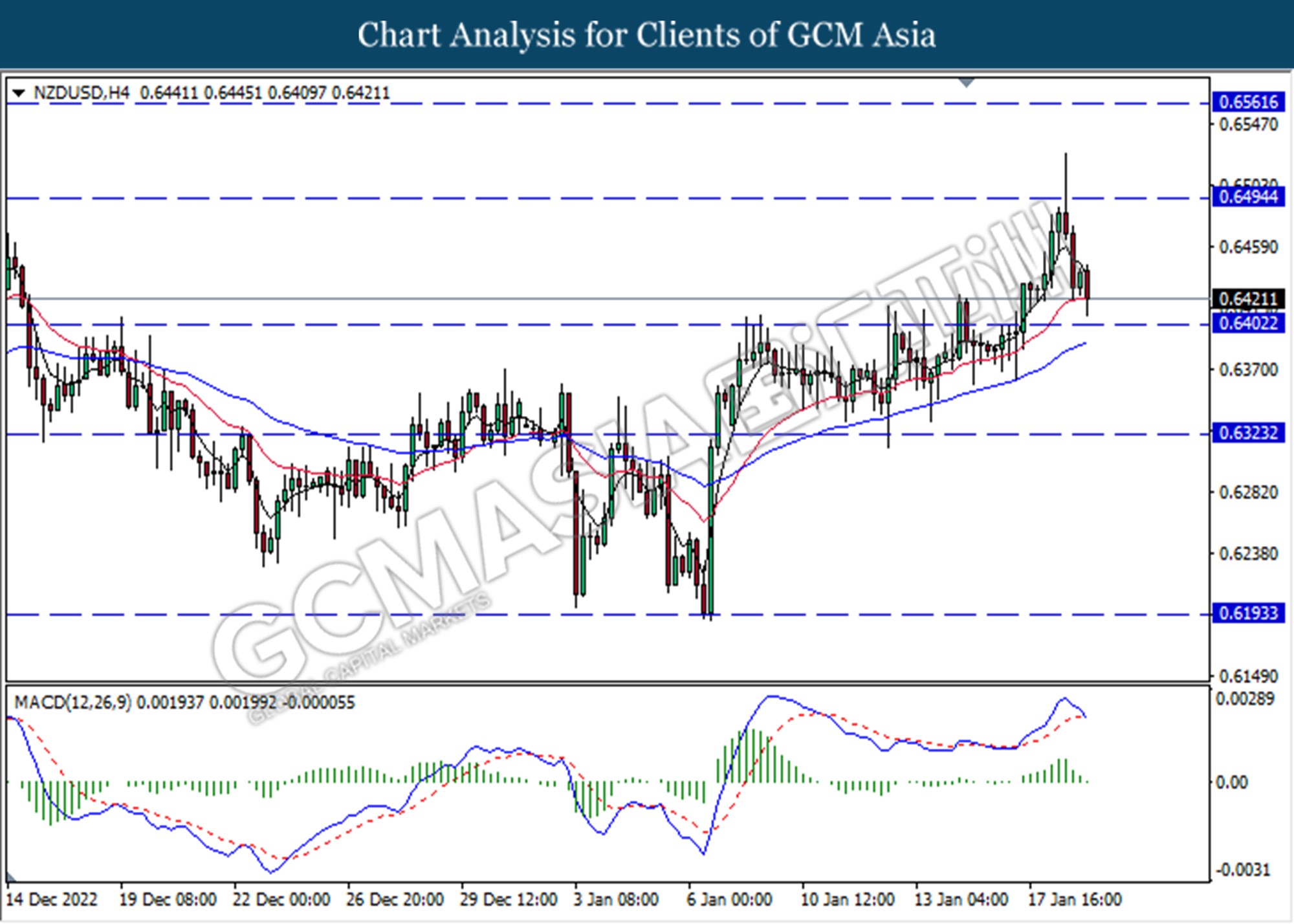1294x924 pixels.
Task: Click the Chart Analysis for Clients heading
Action: 647,35
